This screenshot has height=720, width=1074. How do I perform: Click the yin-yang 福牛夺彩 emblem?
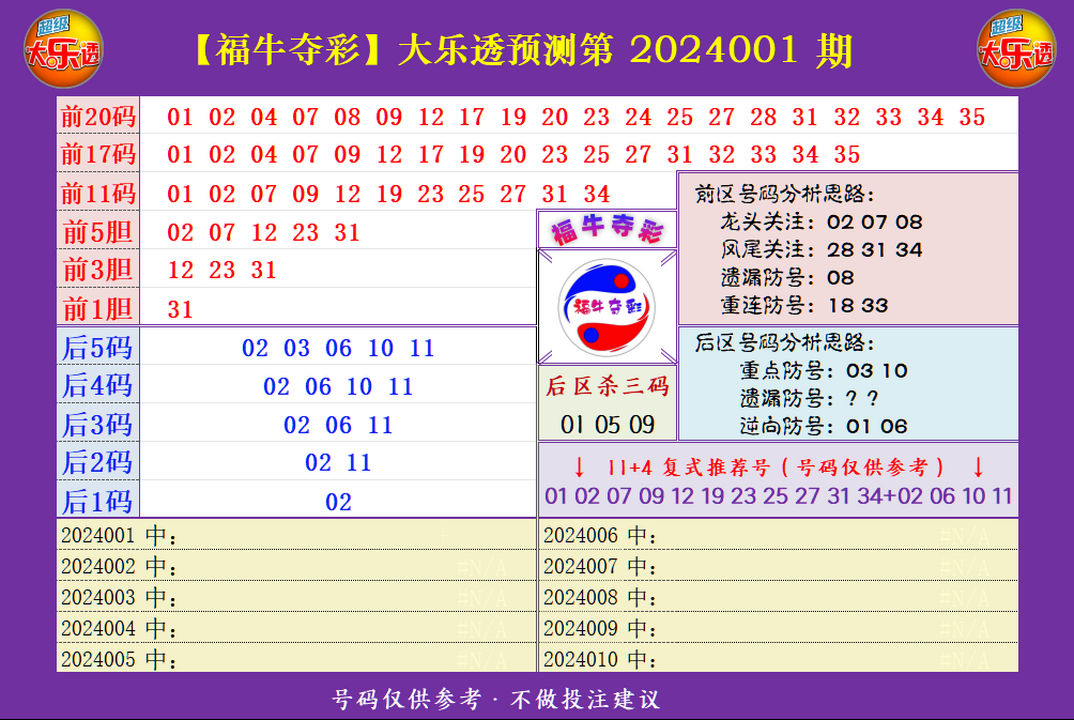point(607,308)
